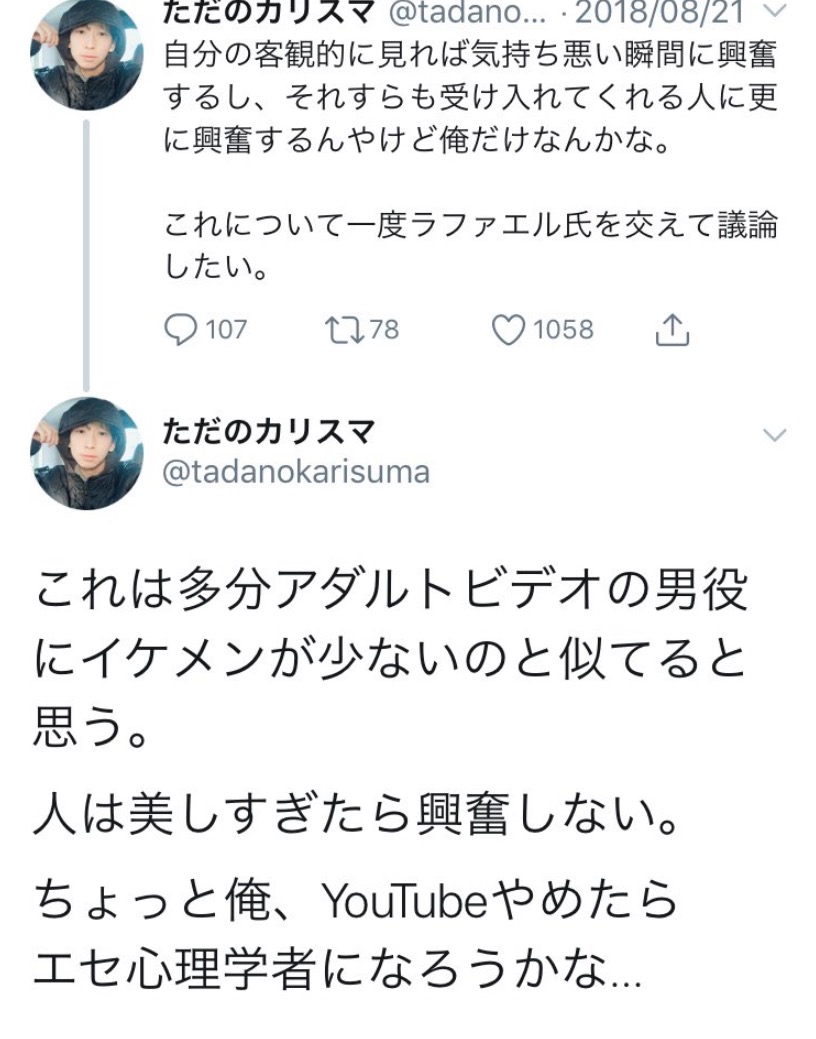Expand chevron menu on the lower tweet header
Viewport: 816px width, 1039px height.
[x=774, y=434]
